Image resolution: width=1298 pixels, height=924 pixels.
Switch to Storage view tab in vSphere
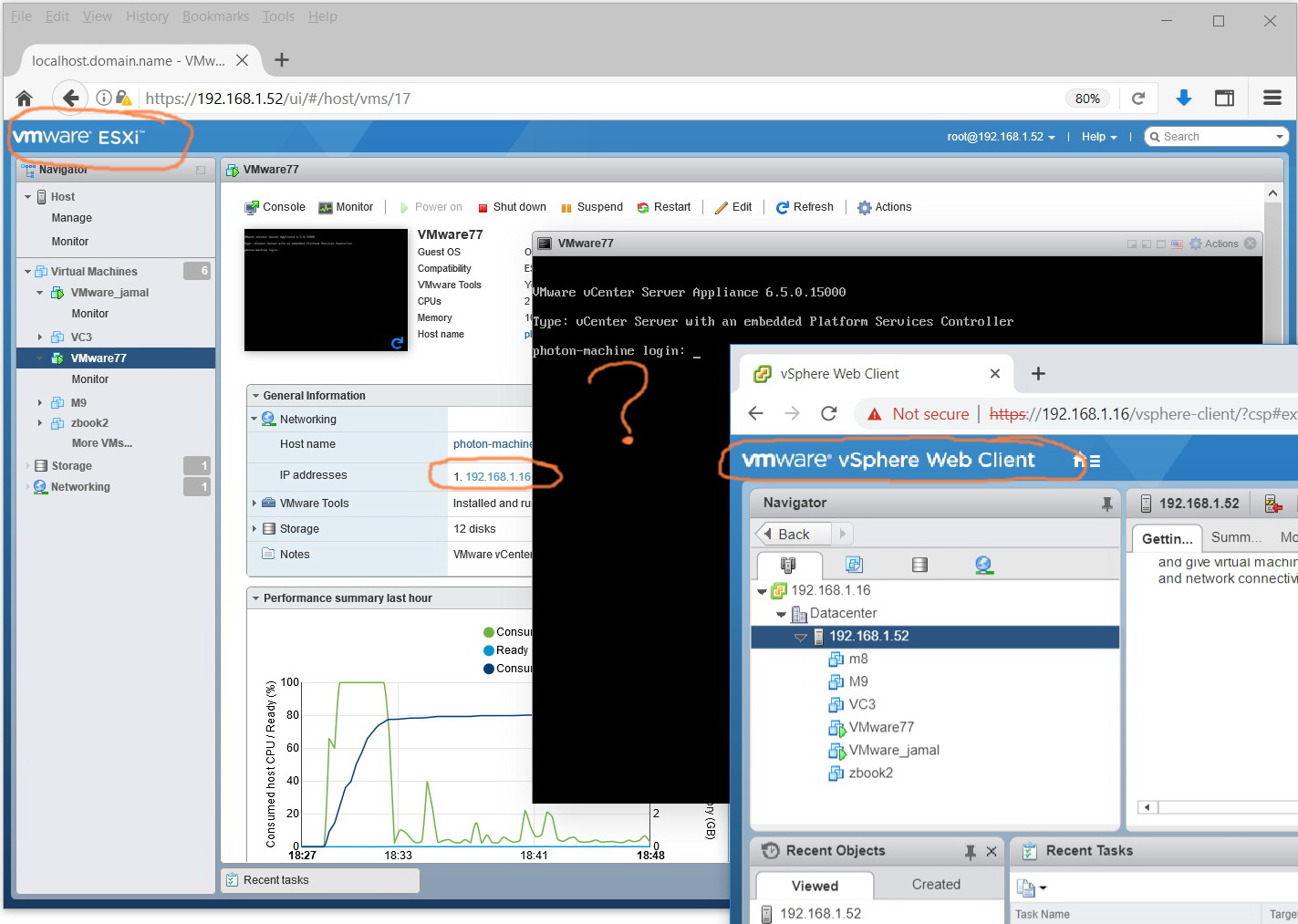click(x=919, y=565)
